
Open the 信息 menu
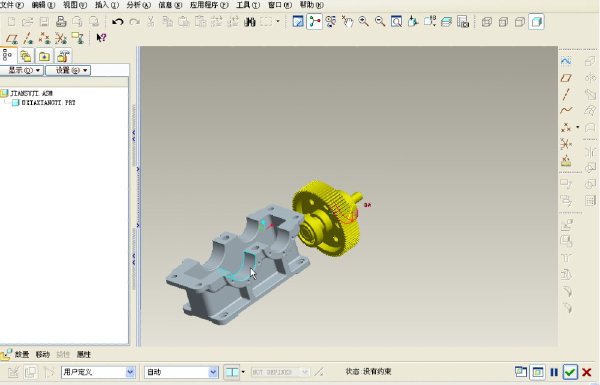tap(170, 5)
